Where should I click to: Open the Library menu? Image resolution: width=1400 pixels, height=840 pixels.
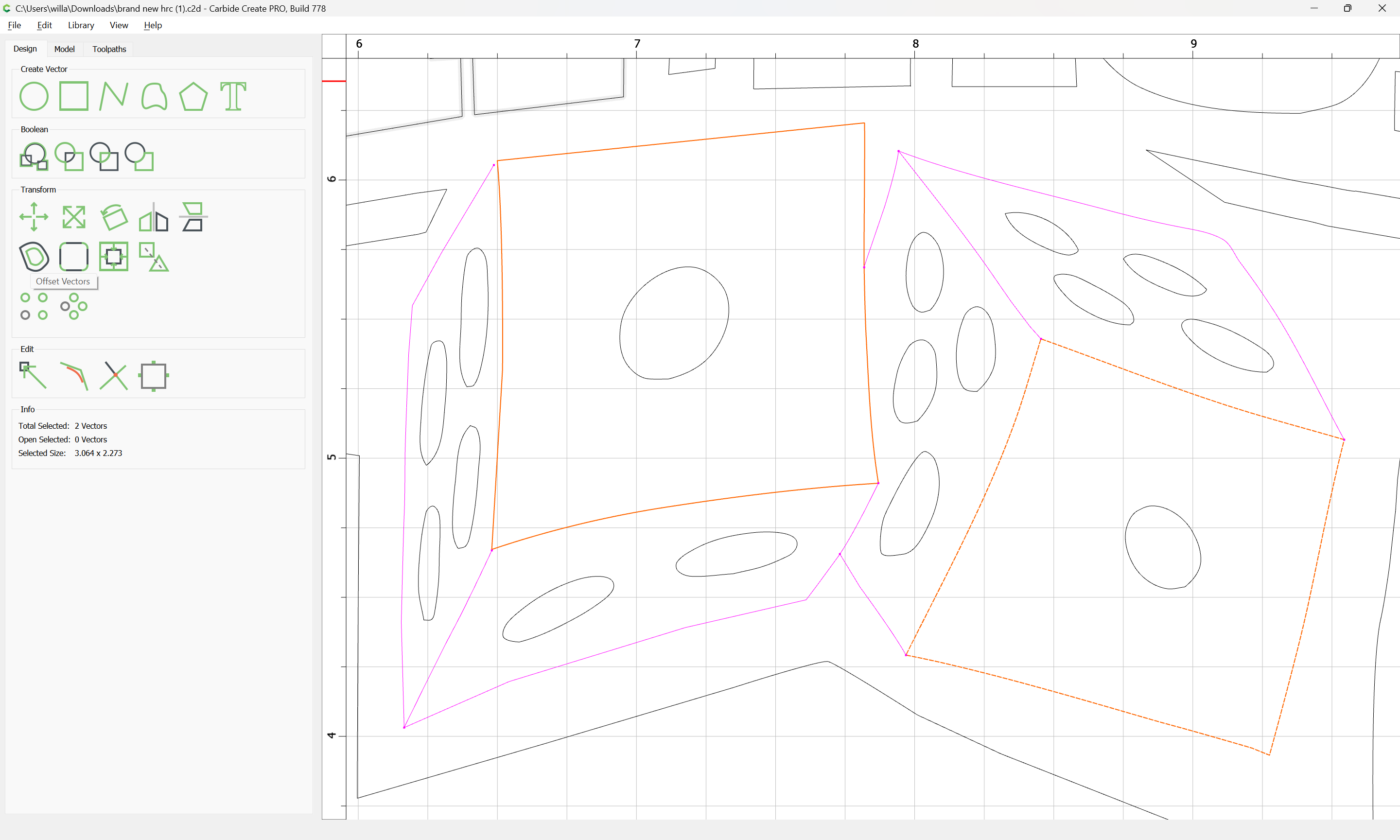coord(81,25)
